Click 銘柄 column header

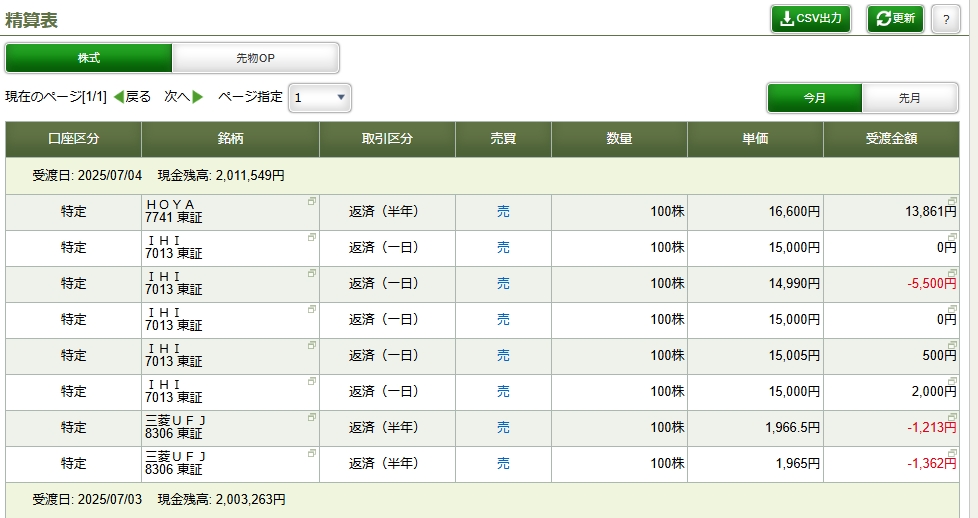pos(230,139)
